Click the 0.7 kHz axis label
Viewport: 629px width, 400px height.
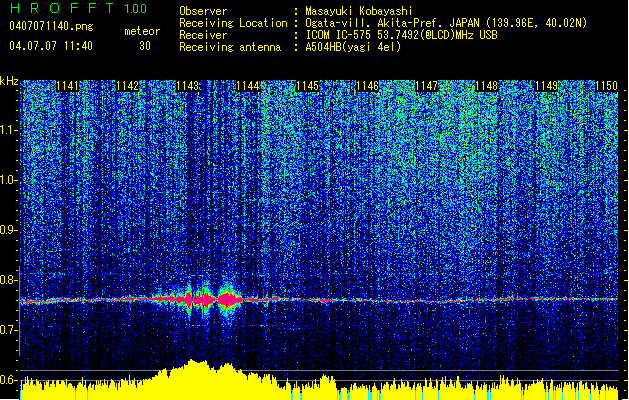pyautogui.click(x=8, y=330)
